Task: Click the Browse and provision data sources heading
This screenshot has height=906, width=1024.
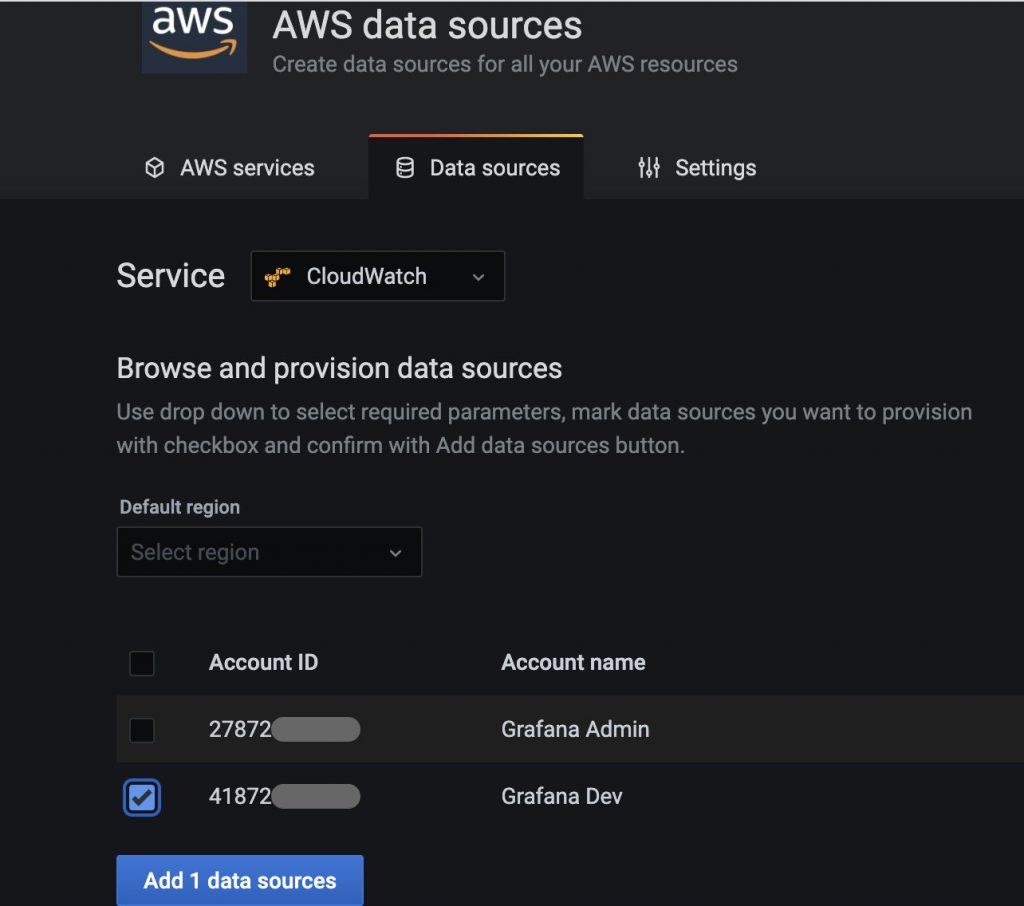Action: [339, 368]
